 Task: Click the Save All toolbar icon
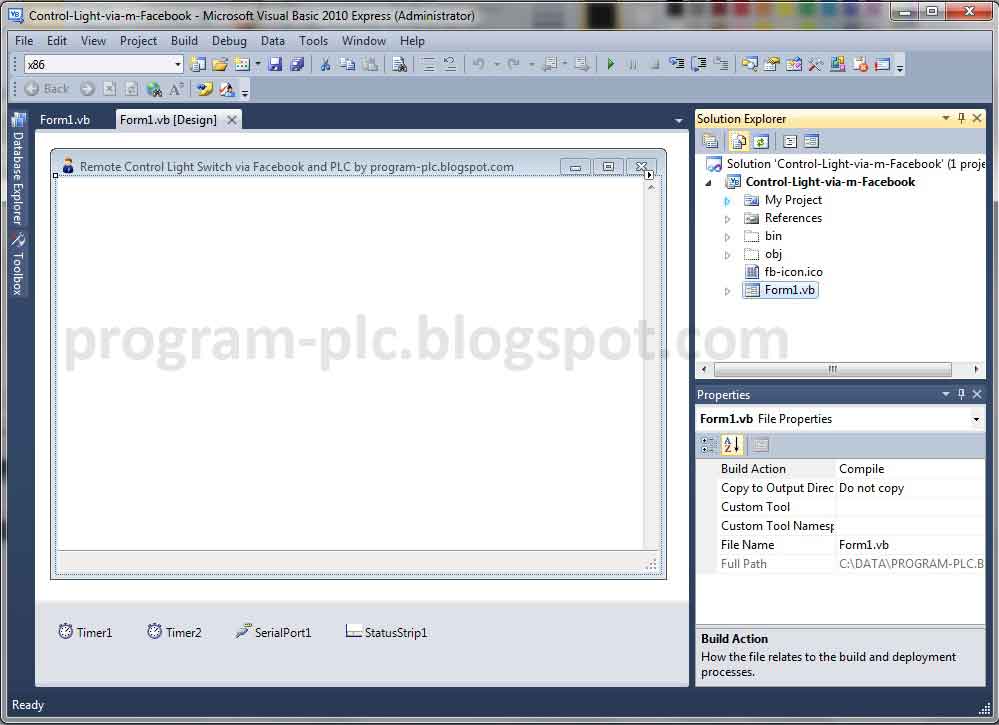click(297, 64)
